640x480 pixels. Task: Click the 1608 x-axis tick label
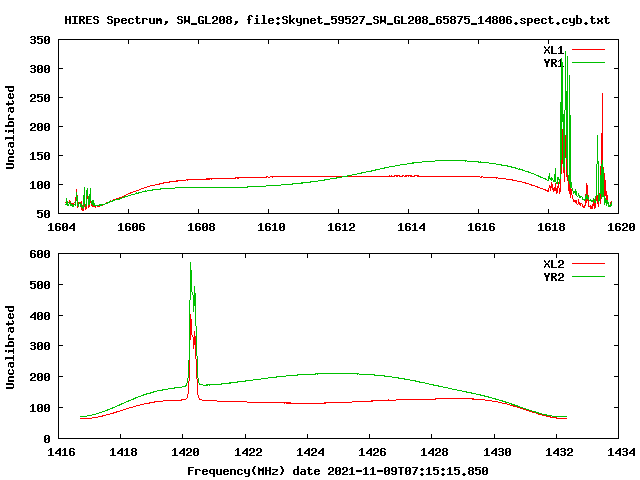(x=201, y=227)
